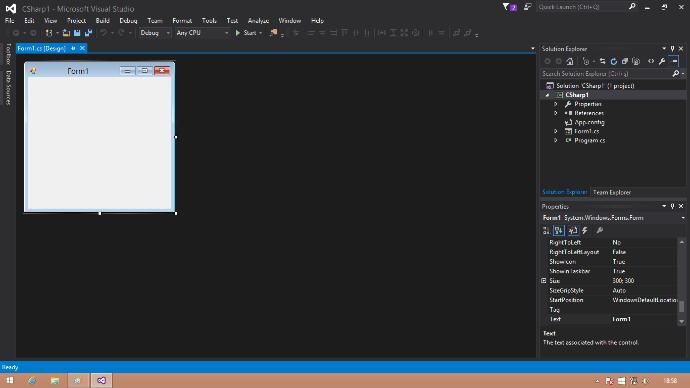The width and height of the screenshot is (690, 388).
Task: Toggle Categorized view in Properties panel
Action: point(546,231)
